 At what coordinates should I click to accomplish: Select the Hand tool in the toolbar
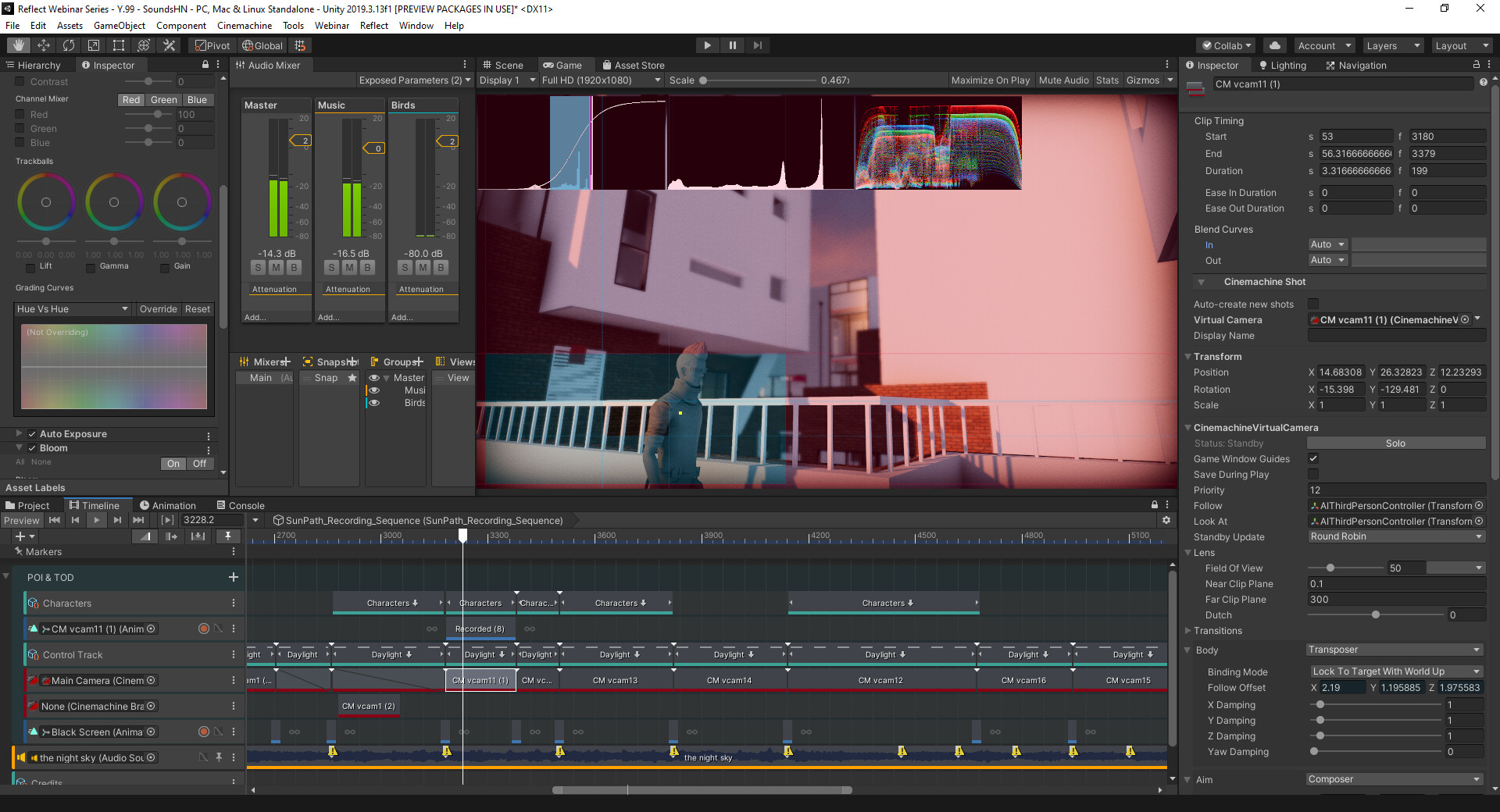[18, 45]
